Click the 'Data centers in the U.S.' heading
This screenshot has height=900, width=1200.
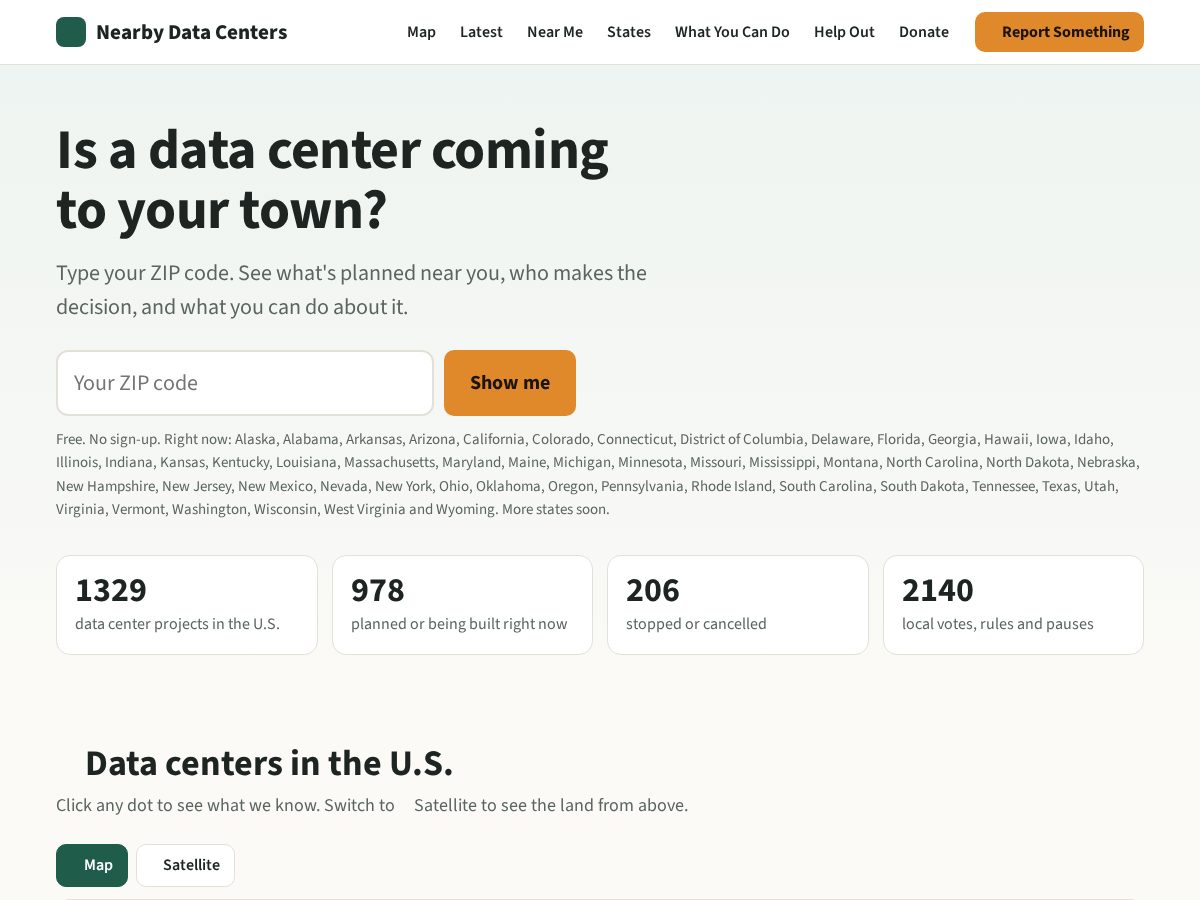[x=269, y=763]
